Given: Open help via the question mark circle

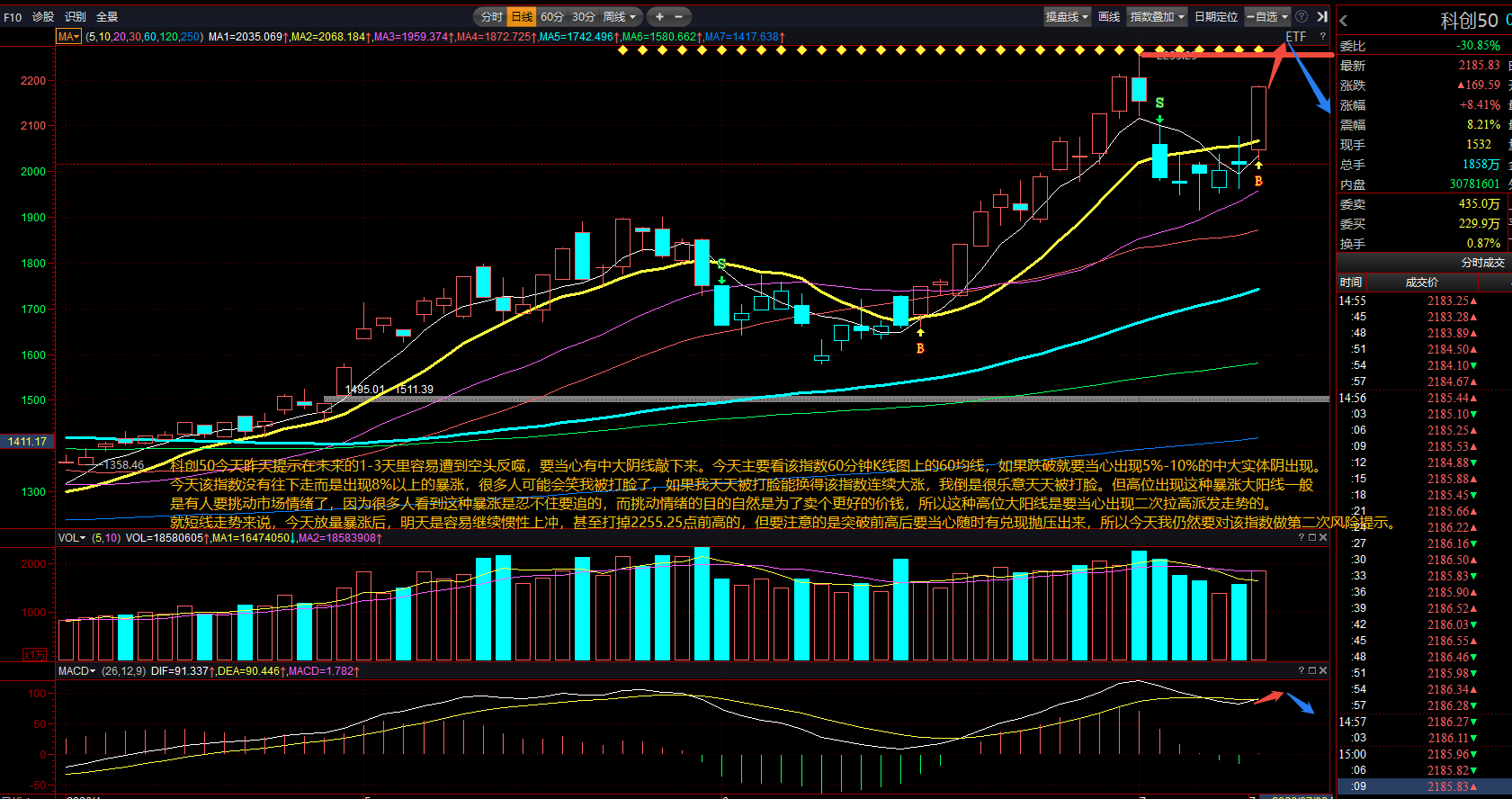Looking at the screenshot, I should 1302,16.
